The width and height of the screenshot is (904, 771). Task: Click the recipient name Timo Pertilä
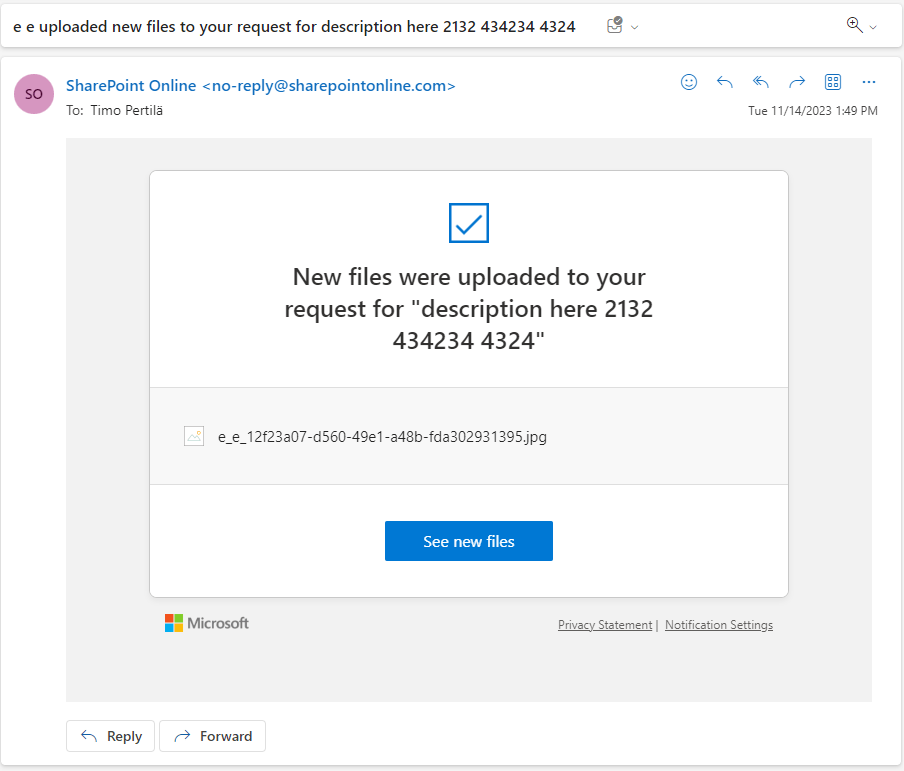pos(127,111)
